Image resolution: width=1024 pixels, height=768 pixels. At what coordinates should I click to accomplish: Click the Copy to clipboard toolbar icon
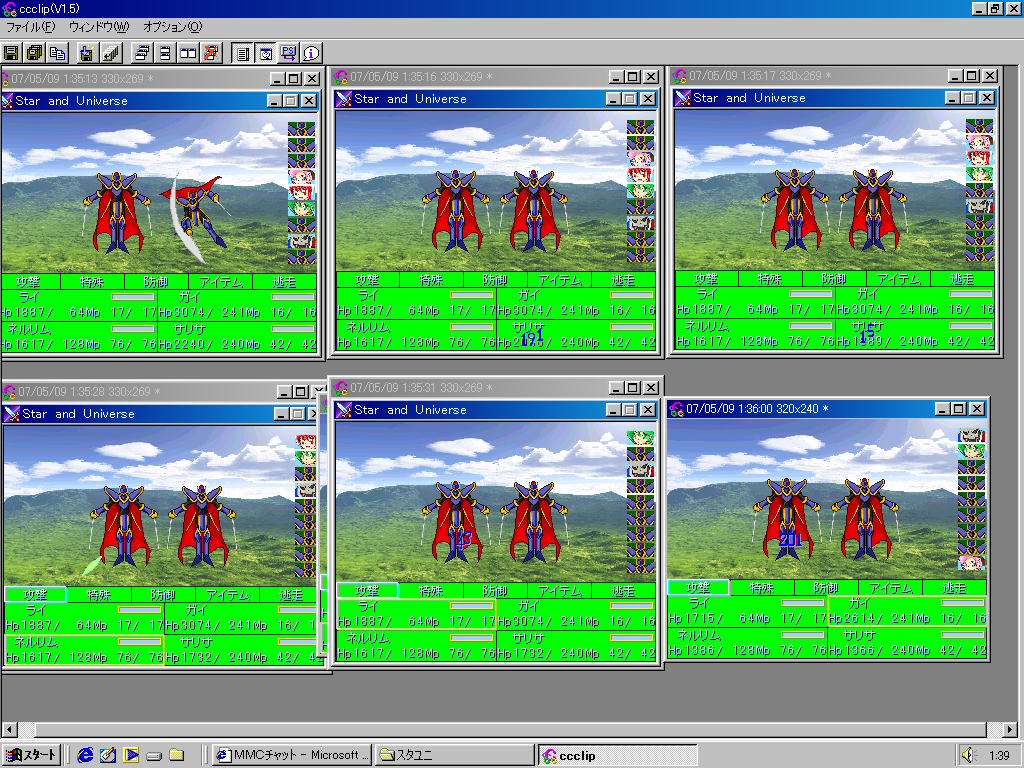click(x=57, y=54)
